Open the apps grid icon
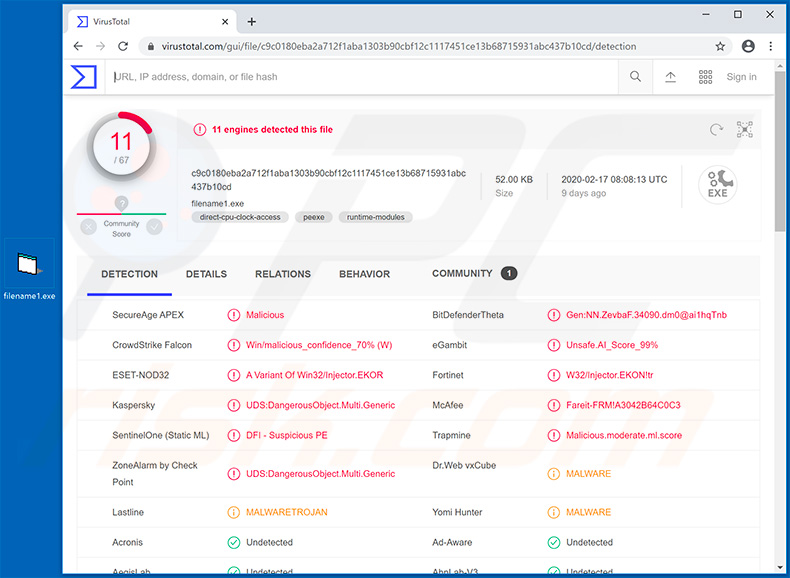 coord(705,77)
